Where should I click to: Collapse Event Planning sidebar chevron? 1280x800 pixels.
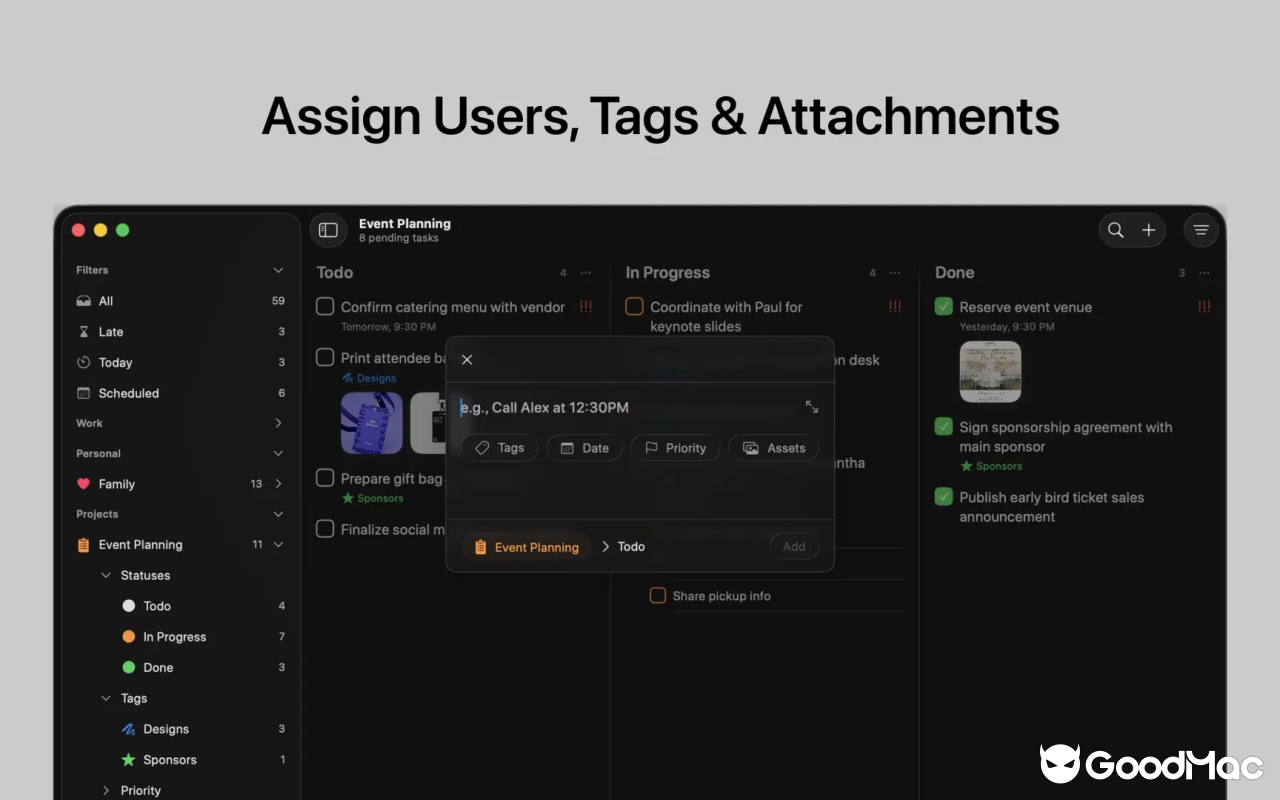click(x=278, y=545)
